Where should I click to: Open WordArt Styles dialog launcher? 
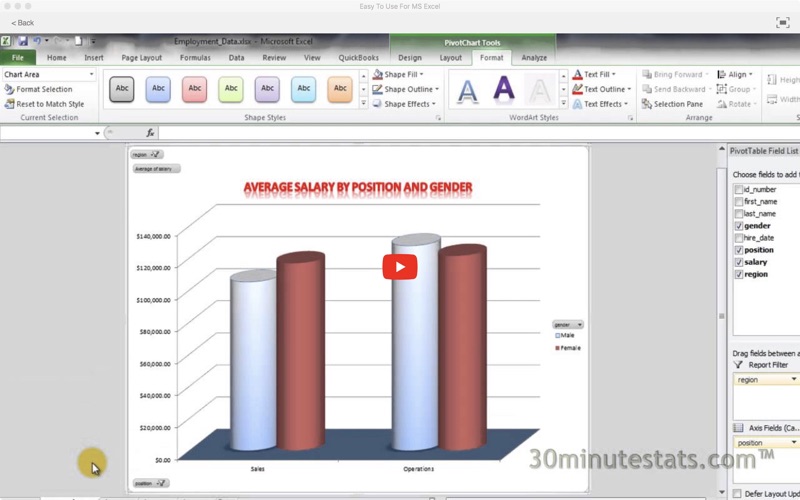tap(631, 118)
